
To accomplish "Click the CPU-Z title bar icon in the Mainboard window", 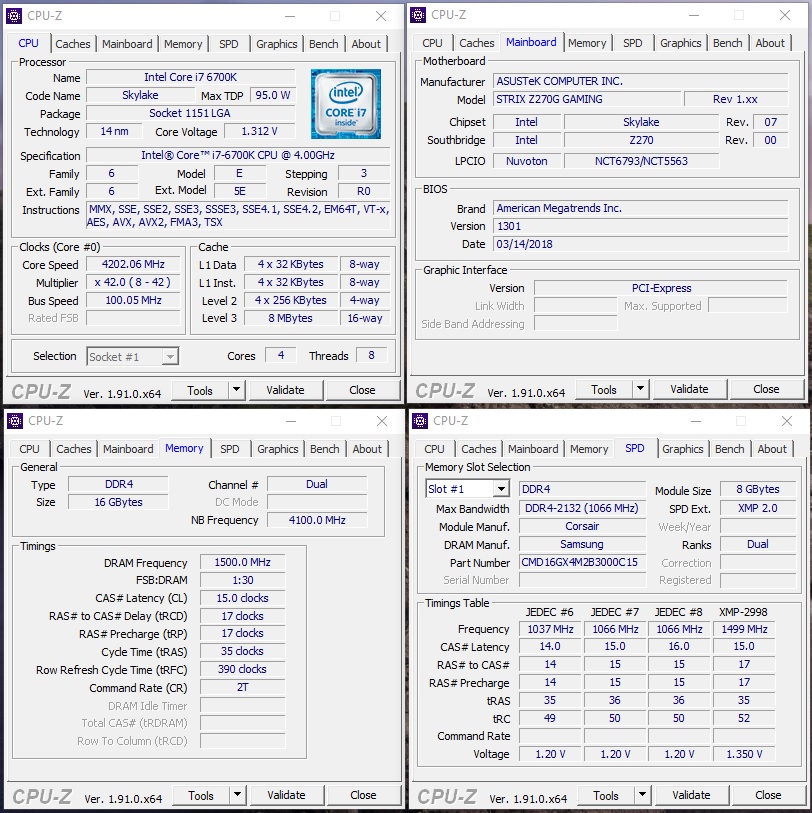I will point(420,15).
